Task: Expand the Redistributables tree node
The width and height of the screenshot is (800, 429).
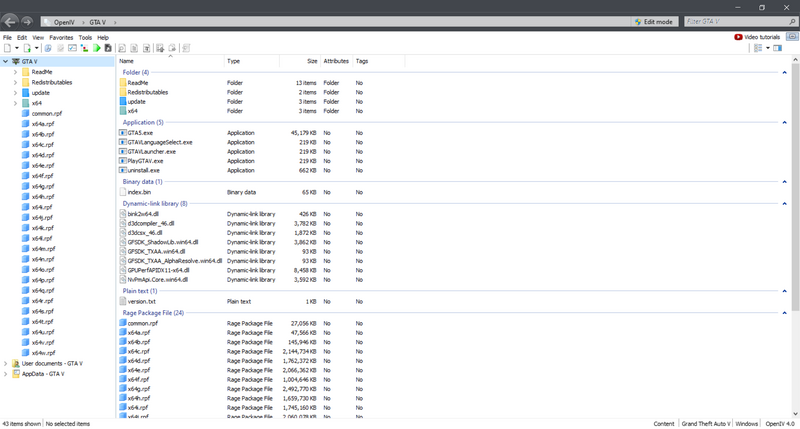Action: 15,82
